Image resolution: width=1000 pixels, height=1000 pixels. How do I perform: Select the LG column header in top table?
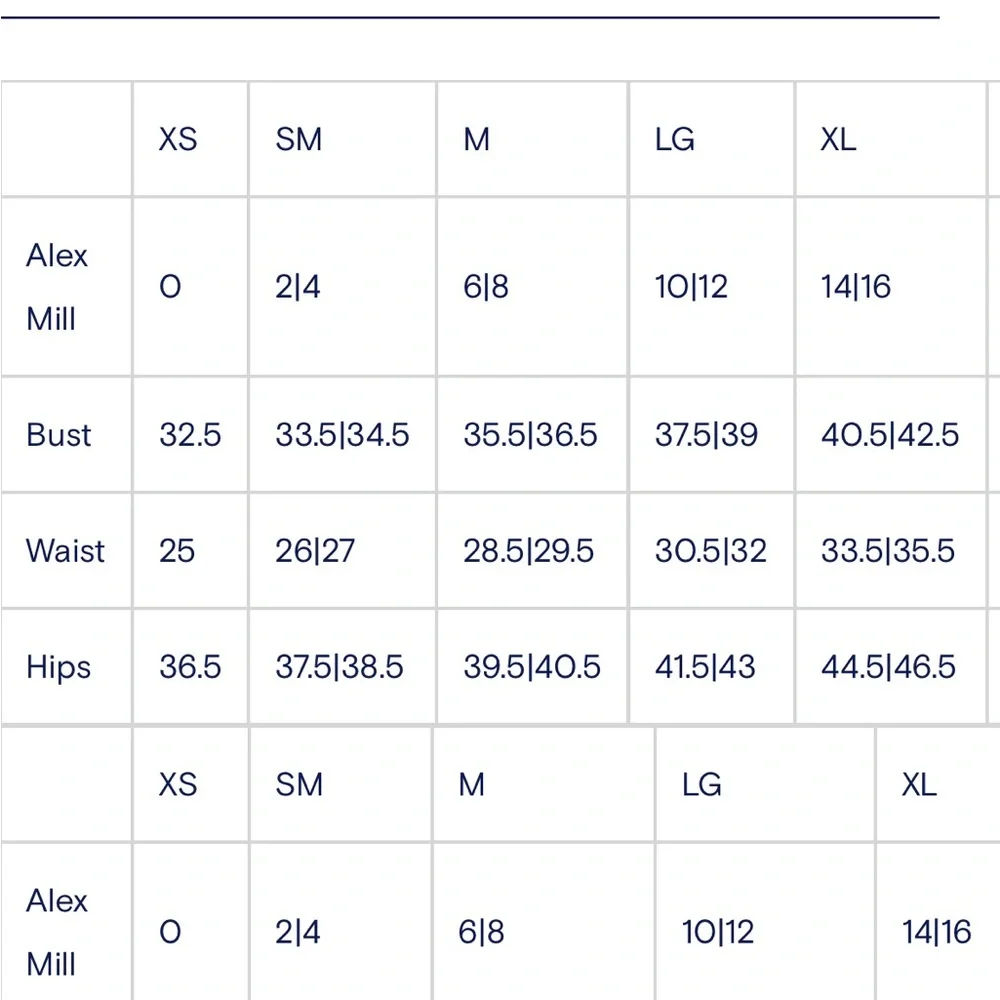(x=712, y=139)
